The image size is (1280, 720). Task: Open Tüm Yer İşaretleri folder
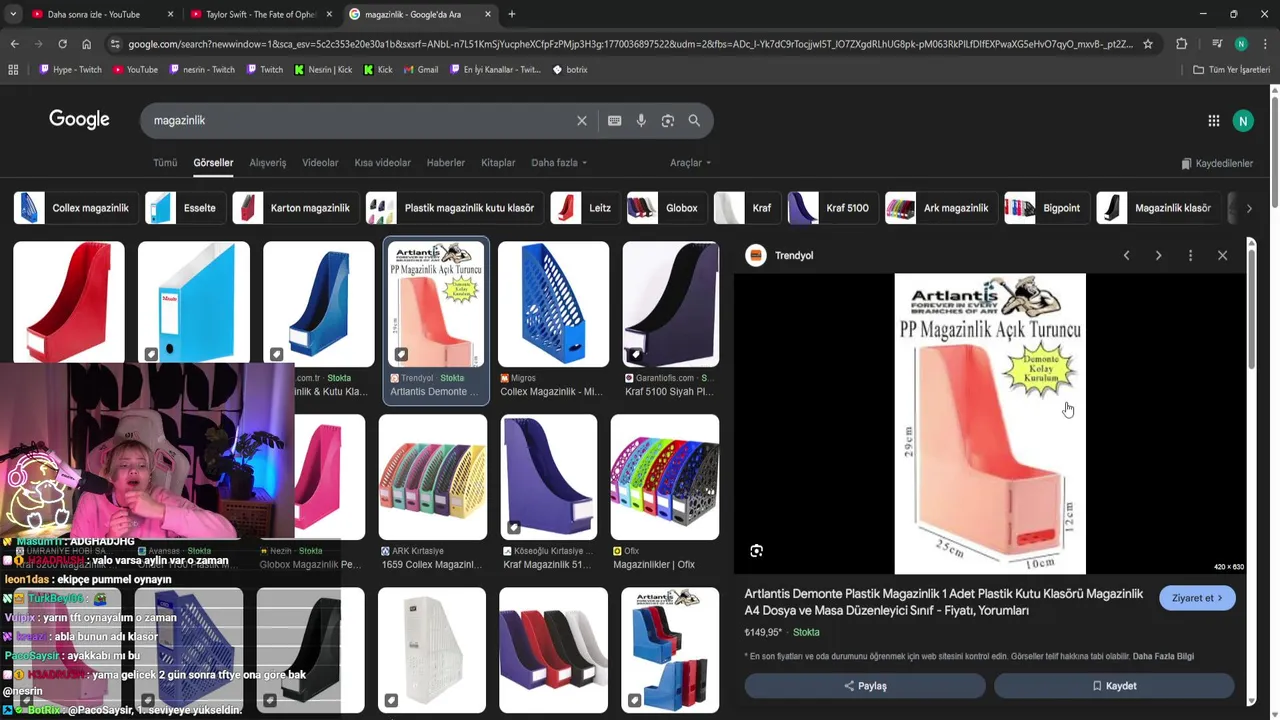[1231, 70]
